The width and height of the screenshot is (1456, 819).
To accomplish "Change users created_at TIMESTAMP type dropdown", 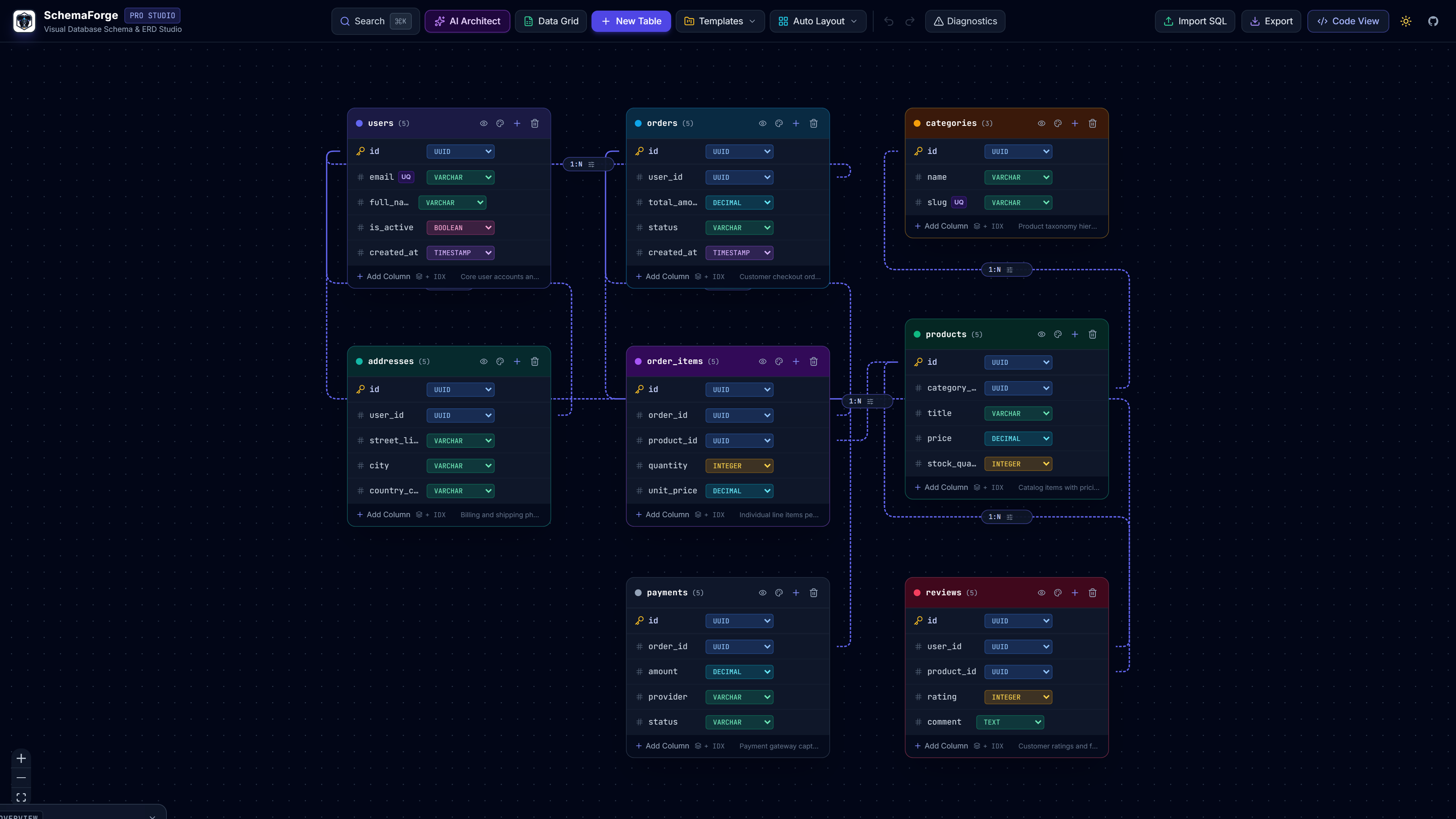I will point(461,253).
